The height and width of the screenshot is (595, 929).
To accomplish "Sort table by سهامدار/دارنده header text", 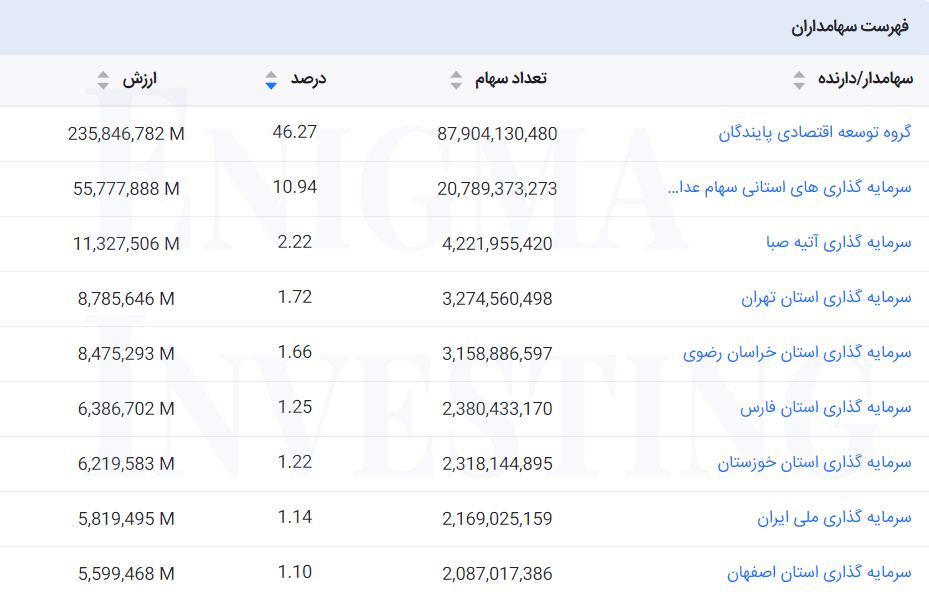I will [x=865, y=79].
